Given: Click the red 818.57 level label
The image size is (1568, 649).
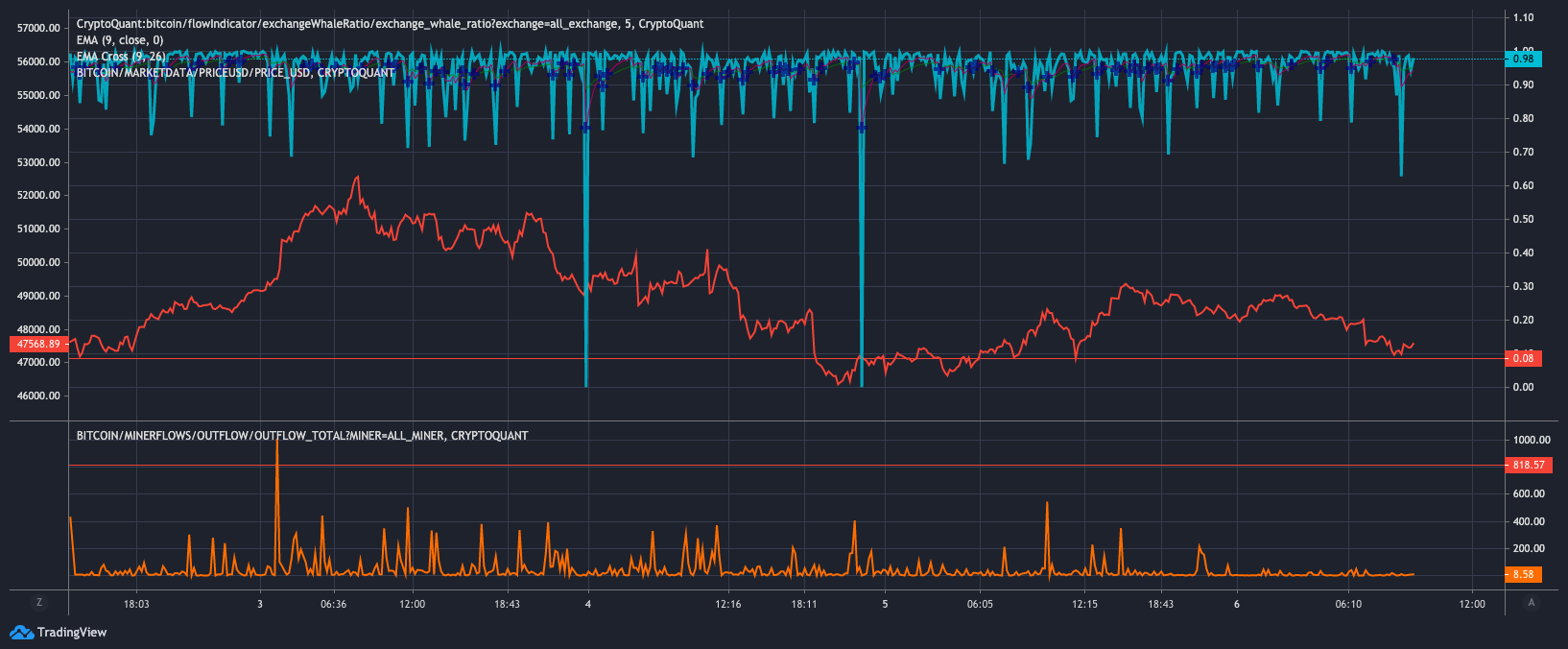Looking at the screenshot, I should point(1528,465).
